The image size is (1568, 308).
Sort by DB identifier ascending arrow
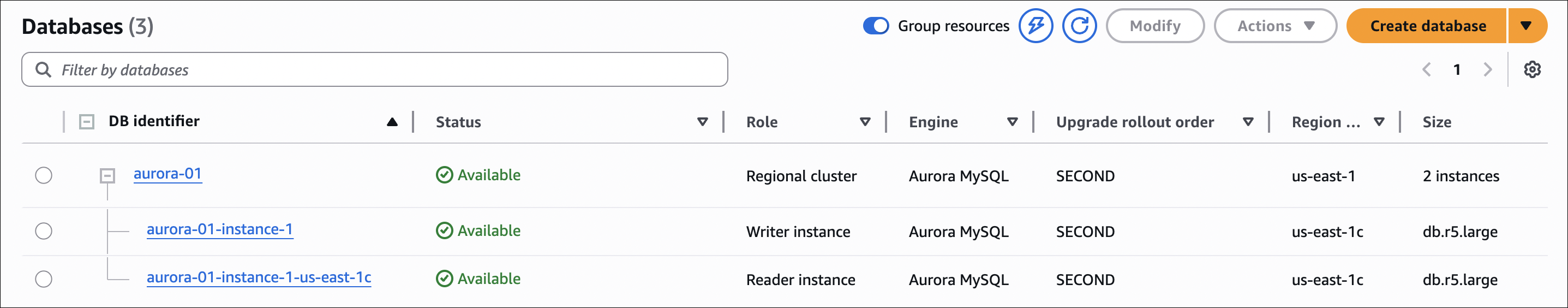click(x=392, y=122)
